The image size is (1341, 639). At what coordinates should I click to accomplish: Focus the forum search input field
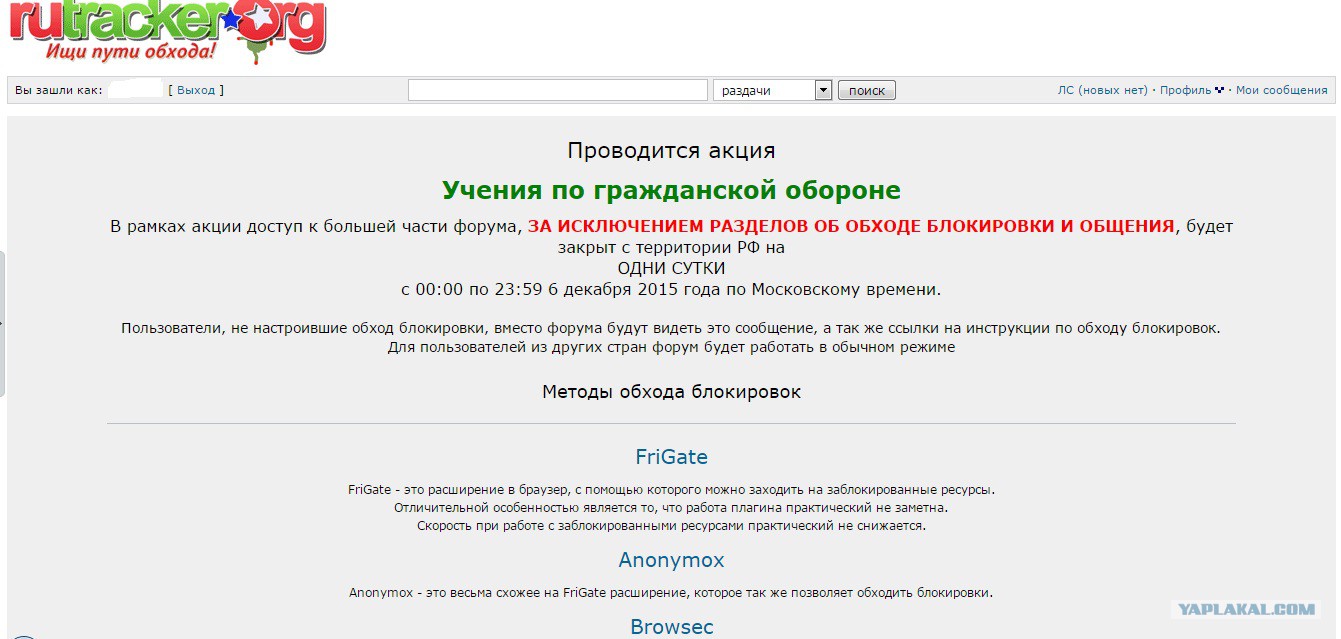[558, 90]
